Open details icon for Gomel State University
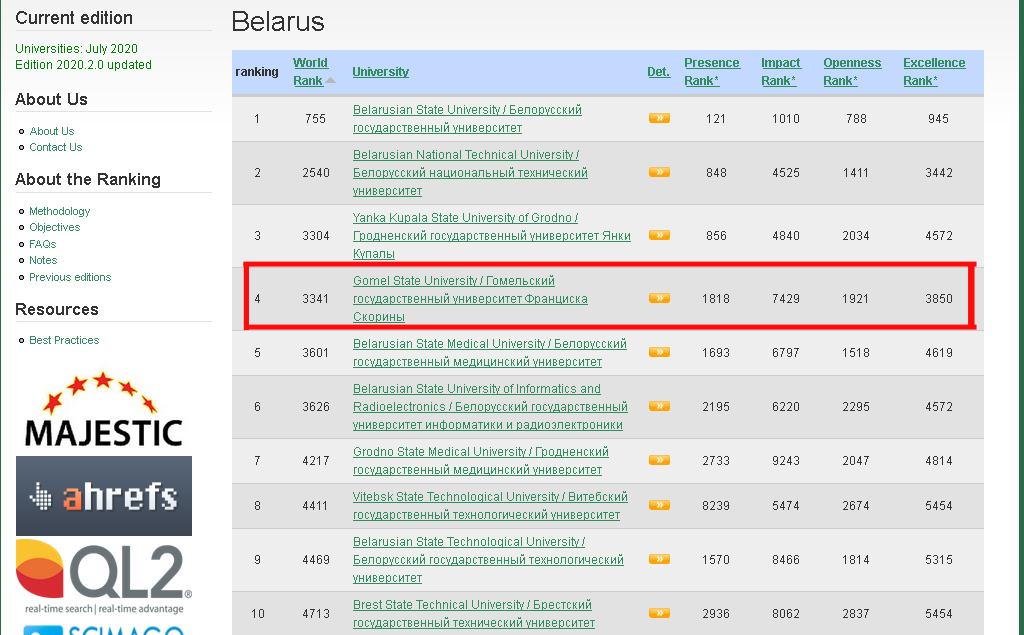 point(659,298)
